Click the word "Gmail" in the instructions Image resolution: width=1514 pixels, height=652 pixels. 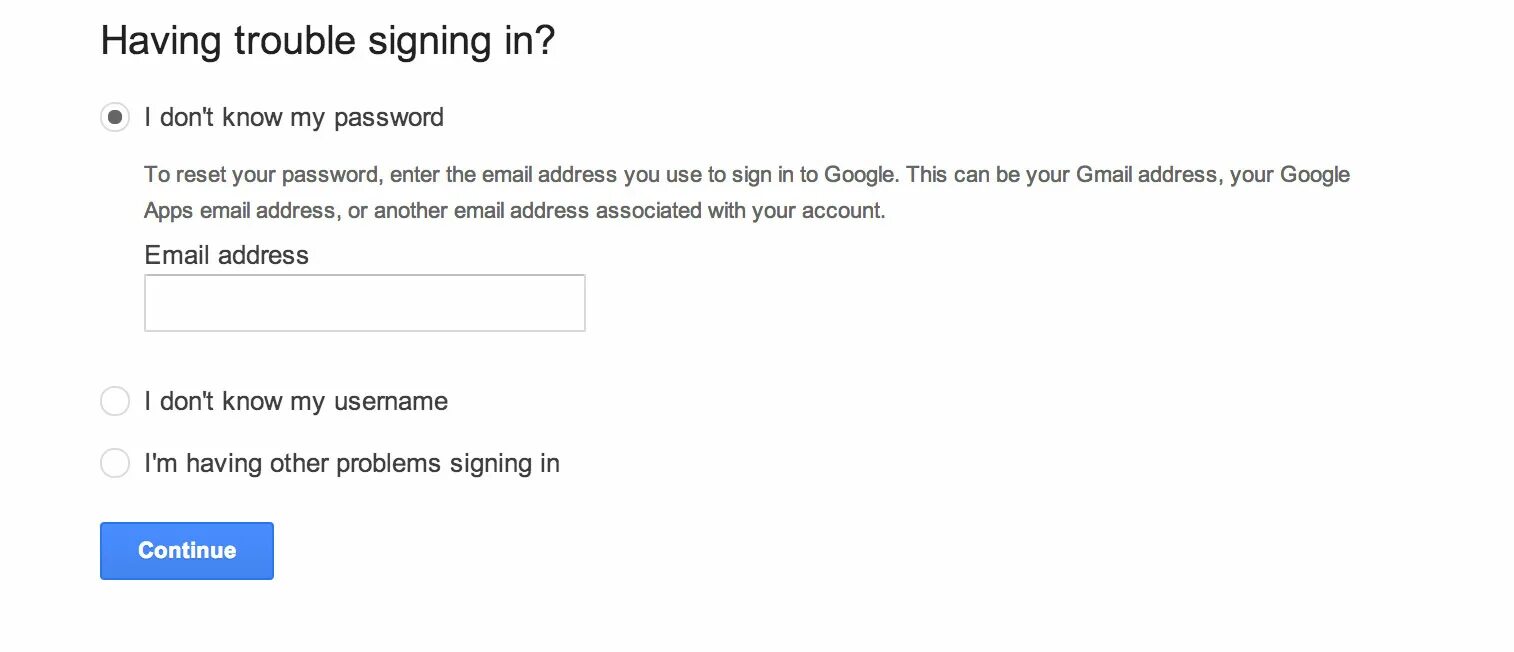[1102, 175]
